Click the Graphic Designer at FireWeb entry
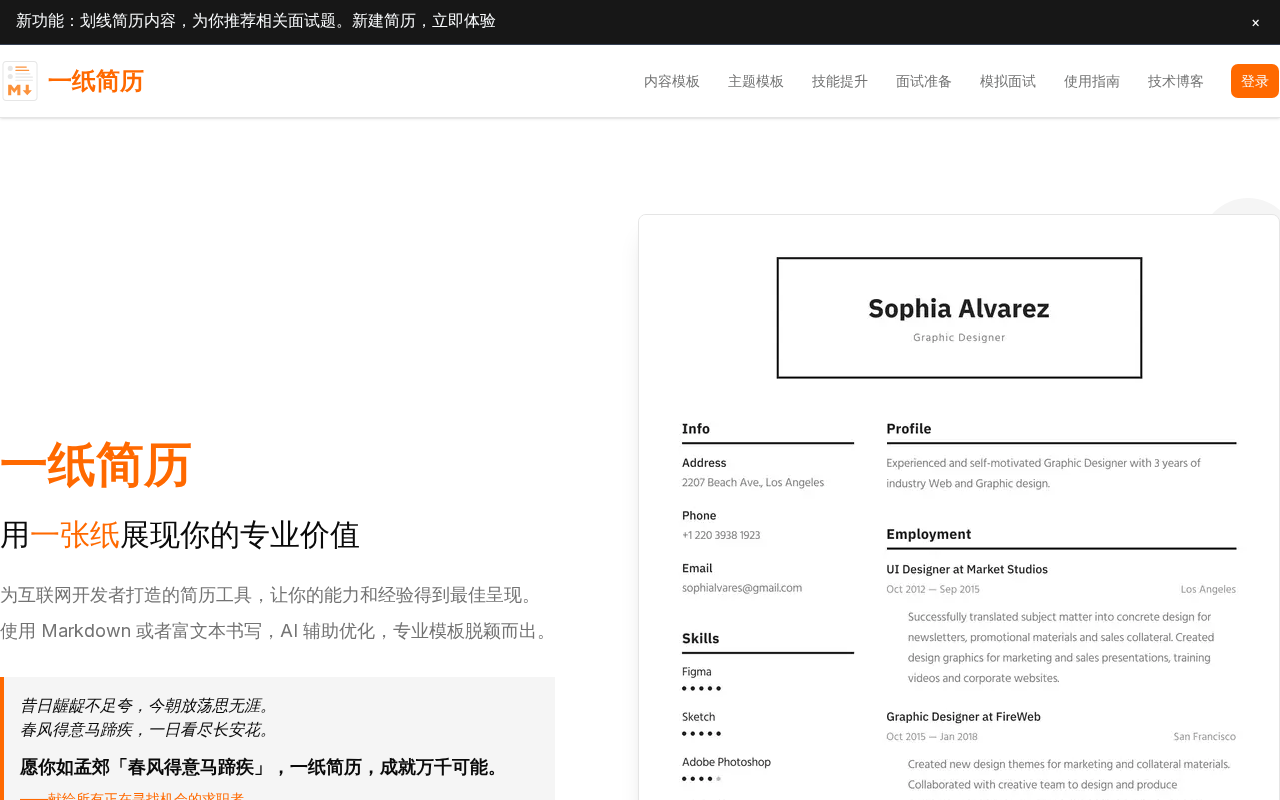Screen dimensions: 1280x800 963,717
